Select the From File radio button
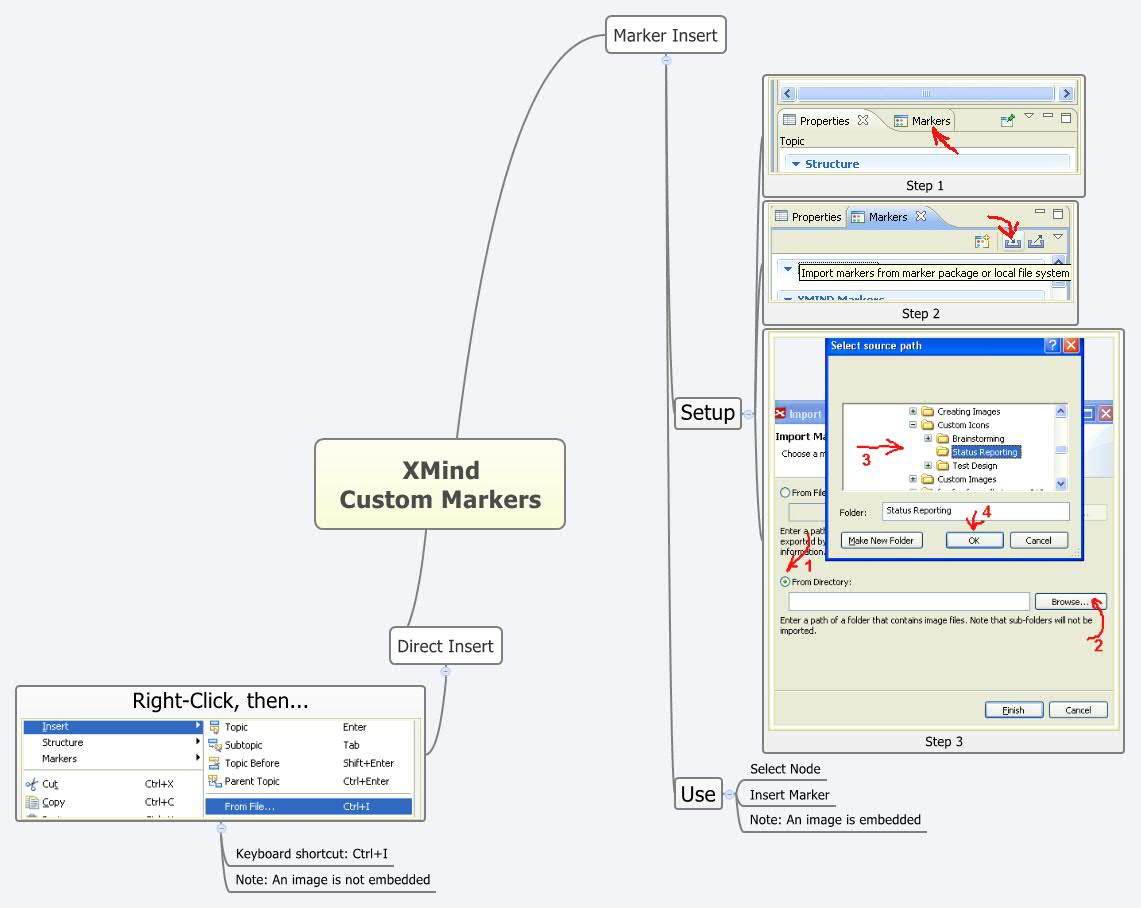This screenshot has height=908, width=1141. (x=785, y=492)
